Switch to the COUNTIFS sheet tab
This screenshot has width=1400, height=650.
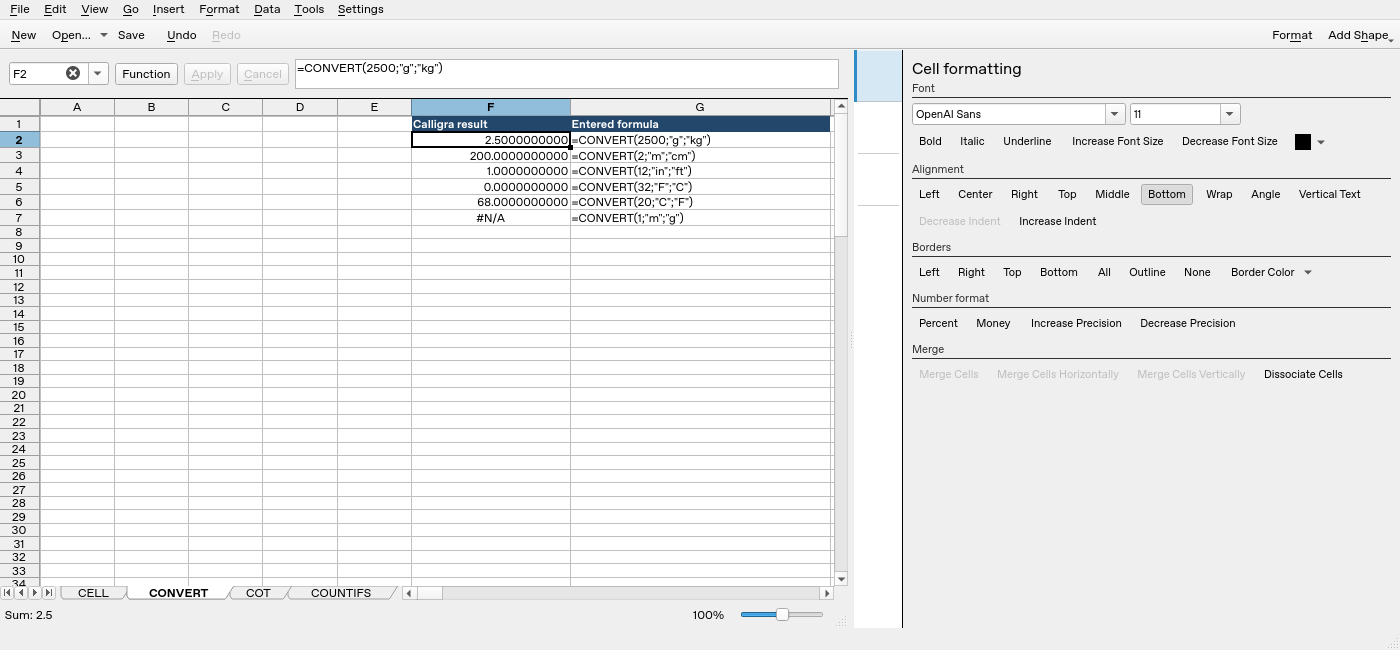340,593
